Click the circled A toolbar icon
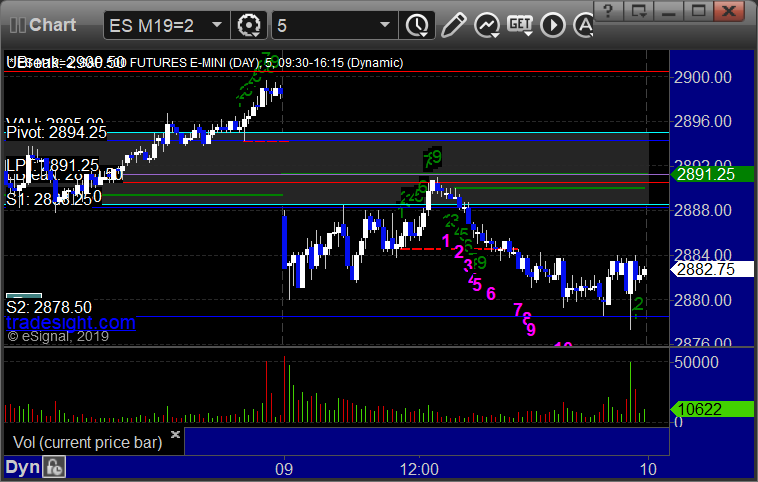The width and height of the screenshot is (758, 482). [583, 25]
